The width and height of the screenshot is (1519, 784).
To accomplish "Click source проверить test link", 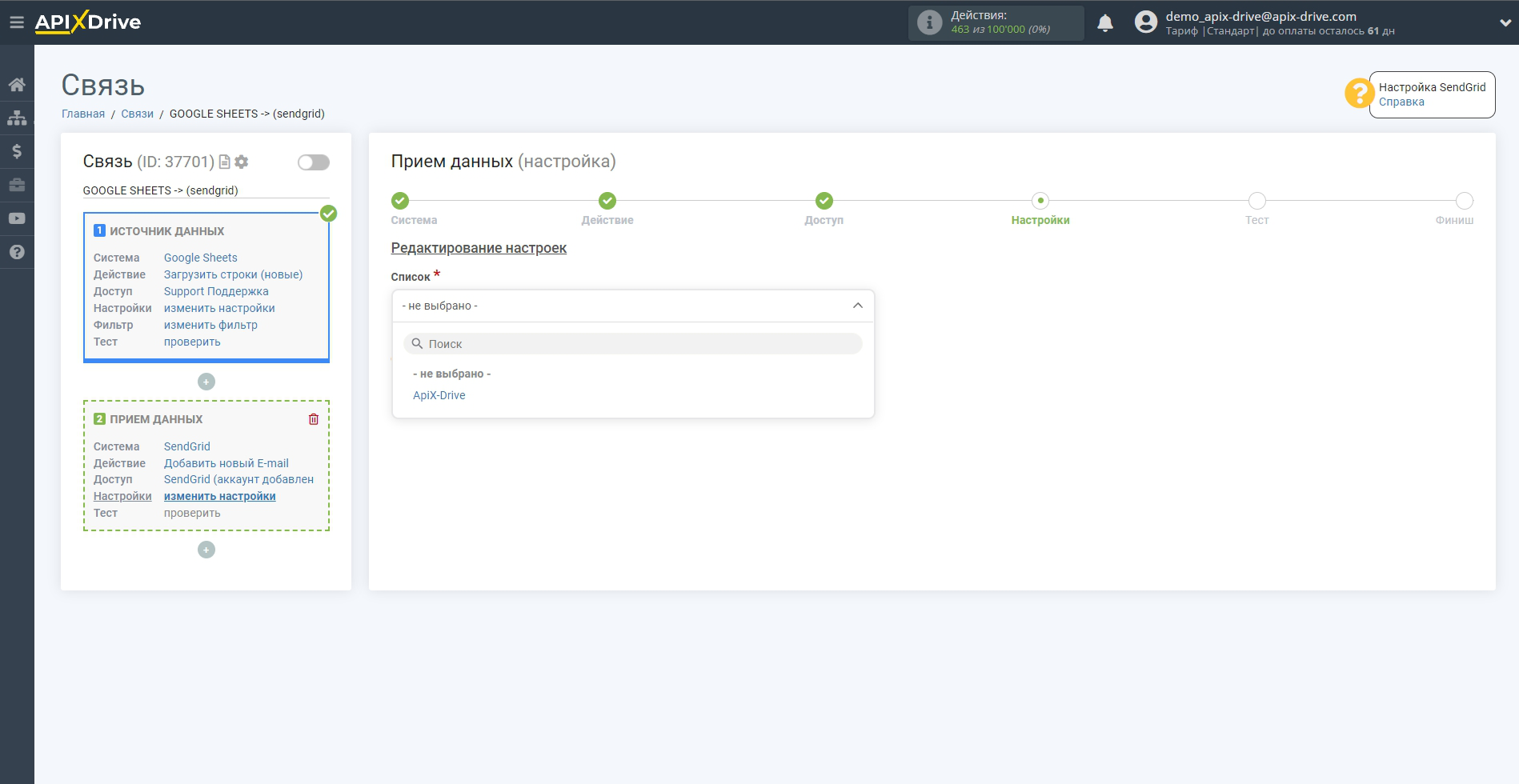I will (192, 342).
